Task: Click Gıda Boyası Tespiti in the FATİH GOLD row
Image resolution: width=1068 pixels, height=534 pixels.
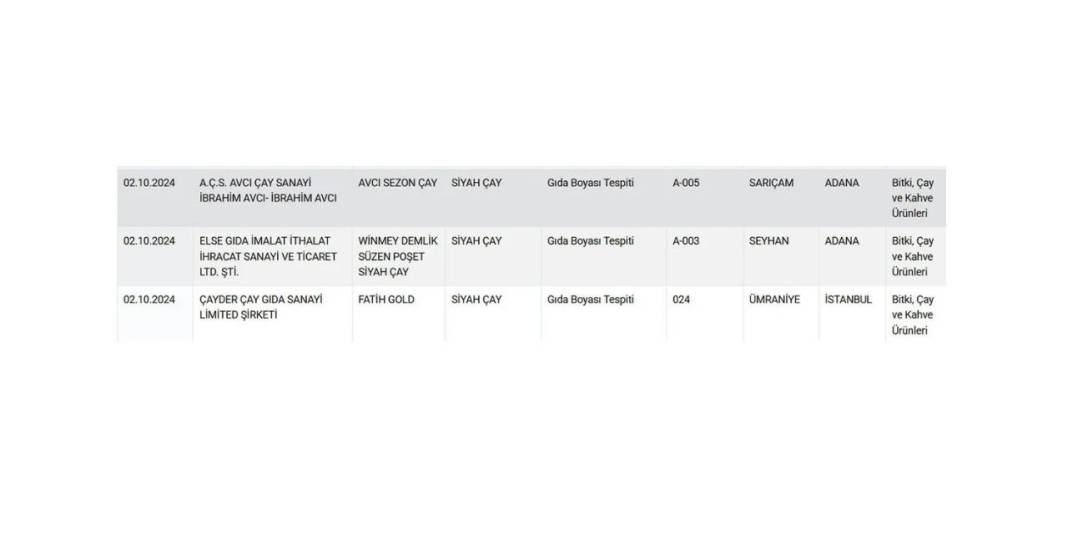Action: click(591, 300)
